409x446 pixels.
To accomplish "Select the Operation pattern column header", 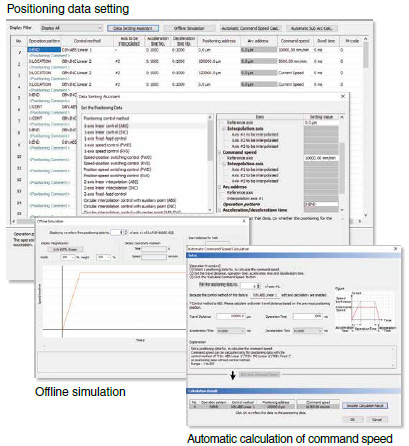I will pyautogui.click(x=44, y=41).
